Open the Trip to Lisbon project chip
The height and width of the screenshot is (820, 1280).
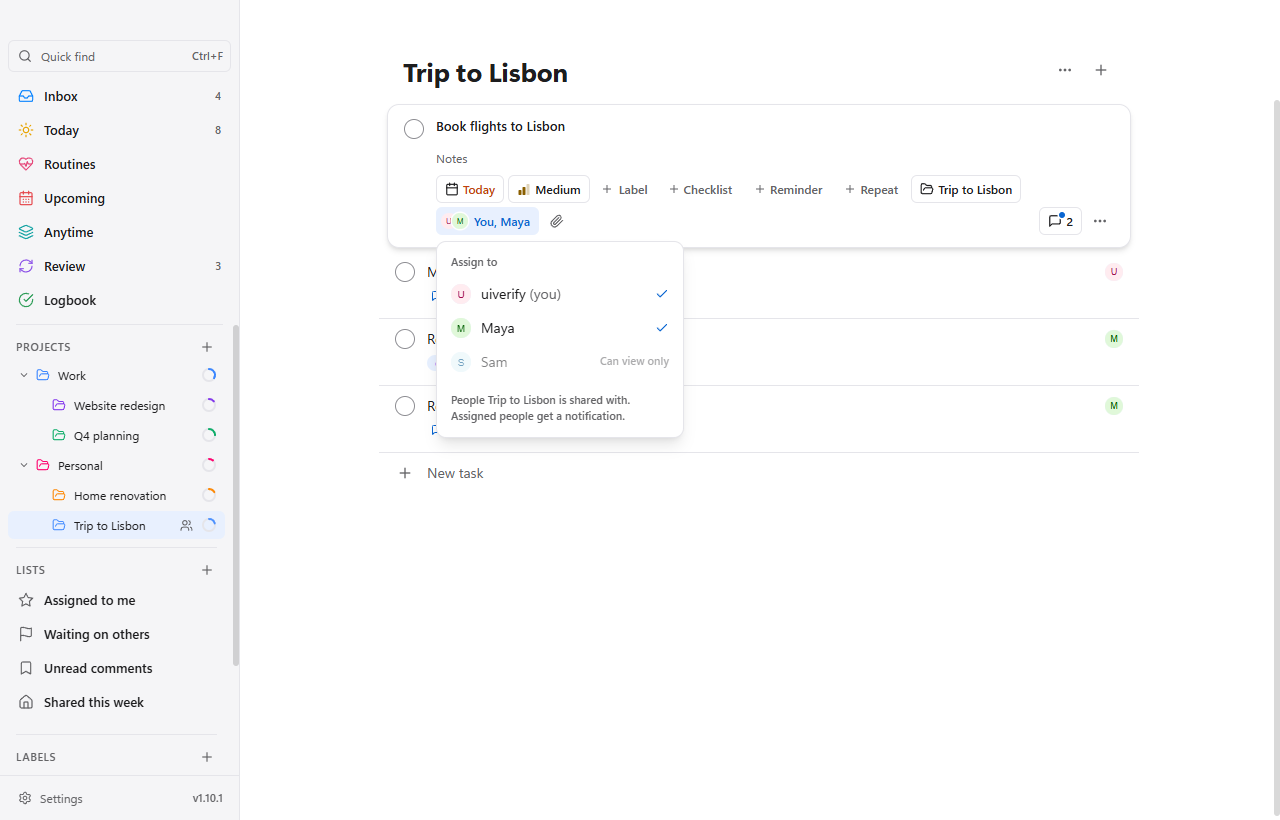[x=966, y=189]
